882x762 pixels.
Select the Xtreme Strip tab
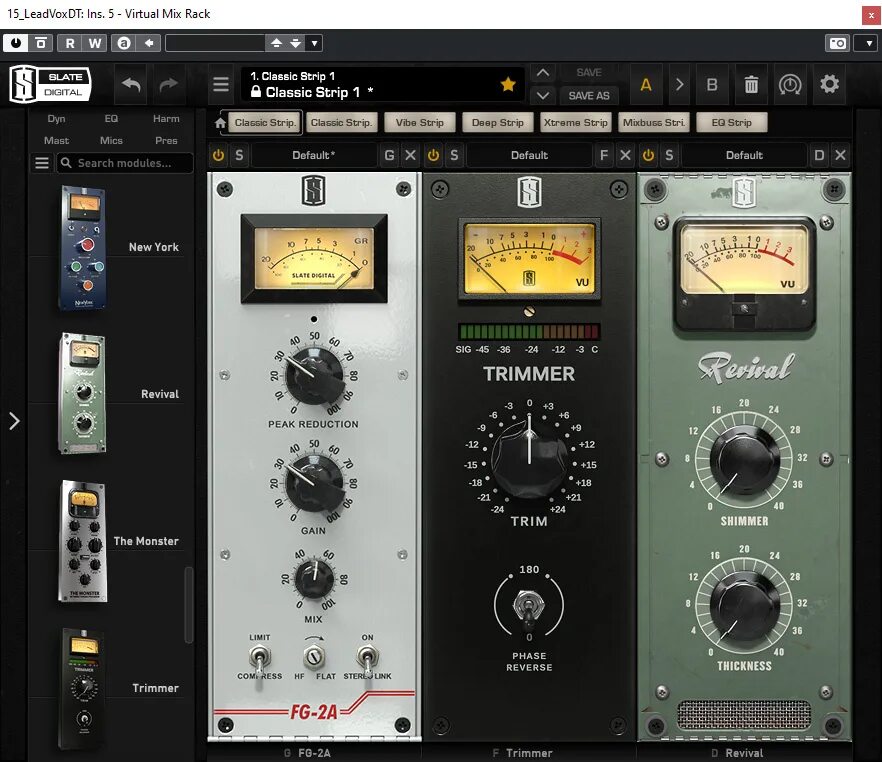pyautogui.click(x=575, y=123)
